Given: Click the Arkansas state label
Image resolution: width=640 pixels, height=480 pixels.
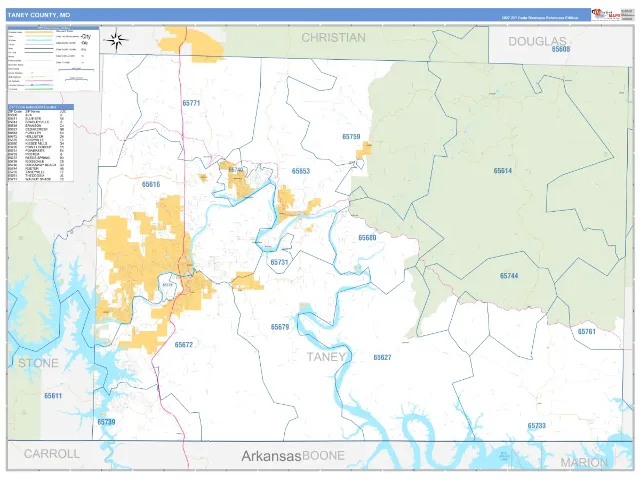Looking at the screenshot, I should [271, 456].
